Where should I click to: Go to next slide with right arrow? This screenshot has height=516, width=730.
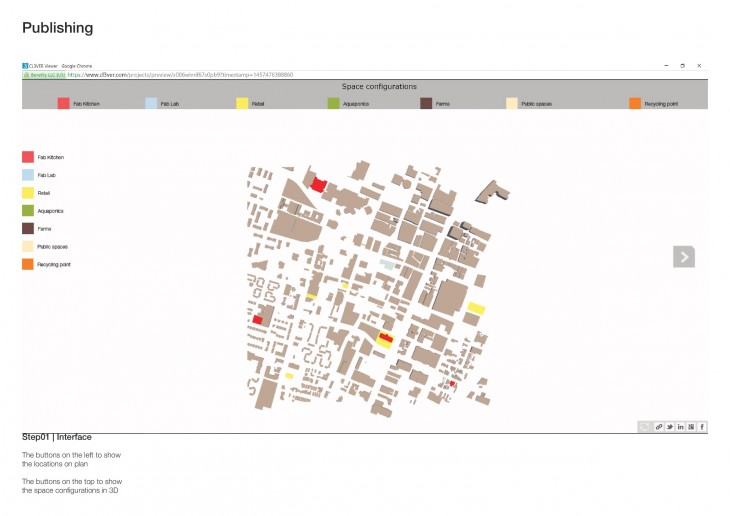683,256
